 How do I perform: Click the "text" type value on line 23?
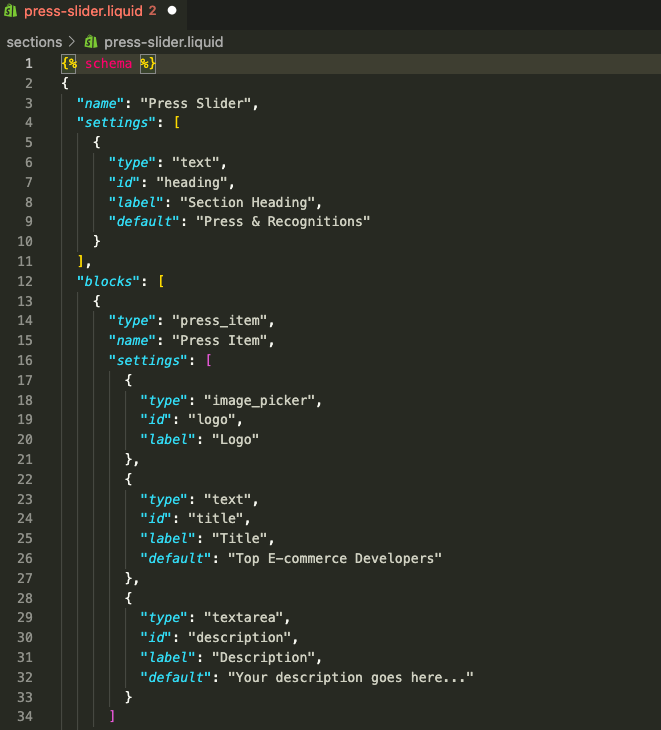228,499
